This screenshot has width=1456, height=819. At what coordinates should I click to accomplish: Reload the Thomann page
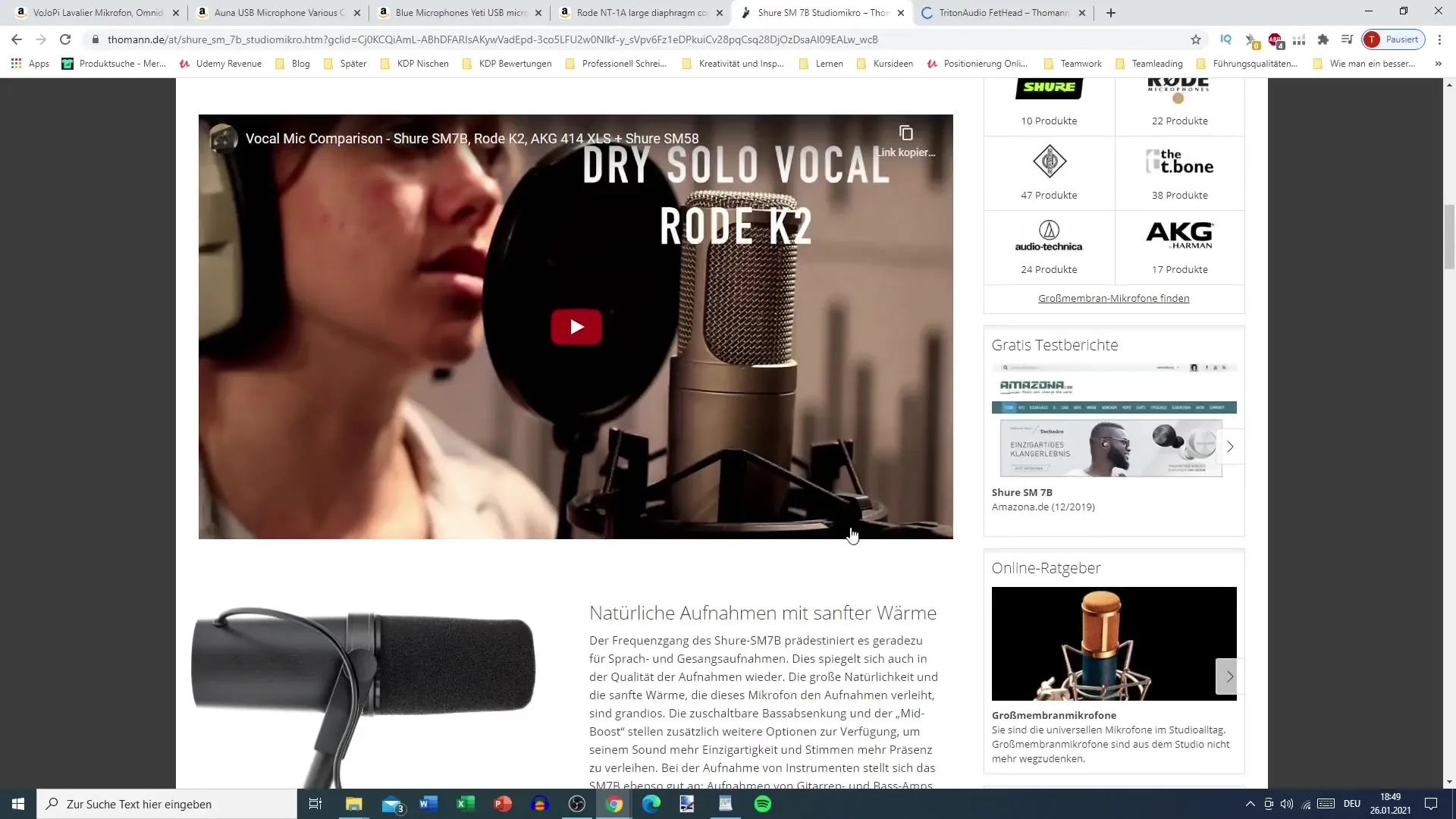click(65, 39)
